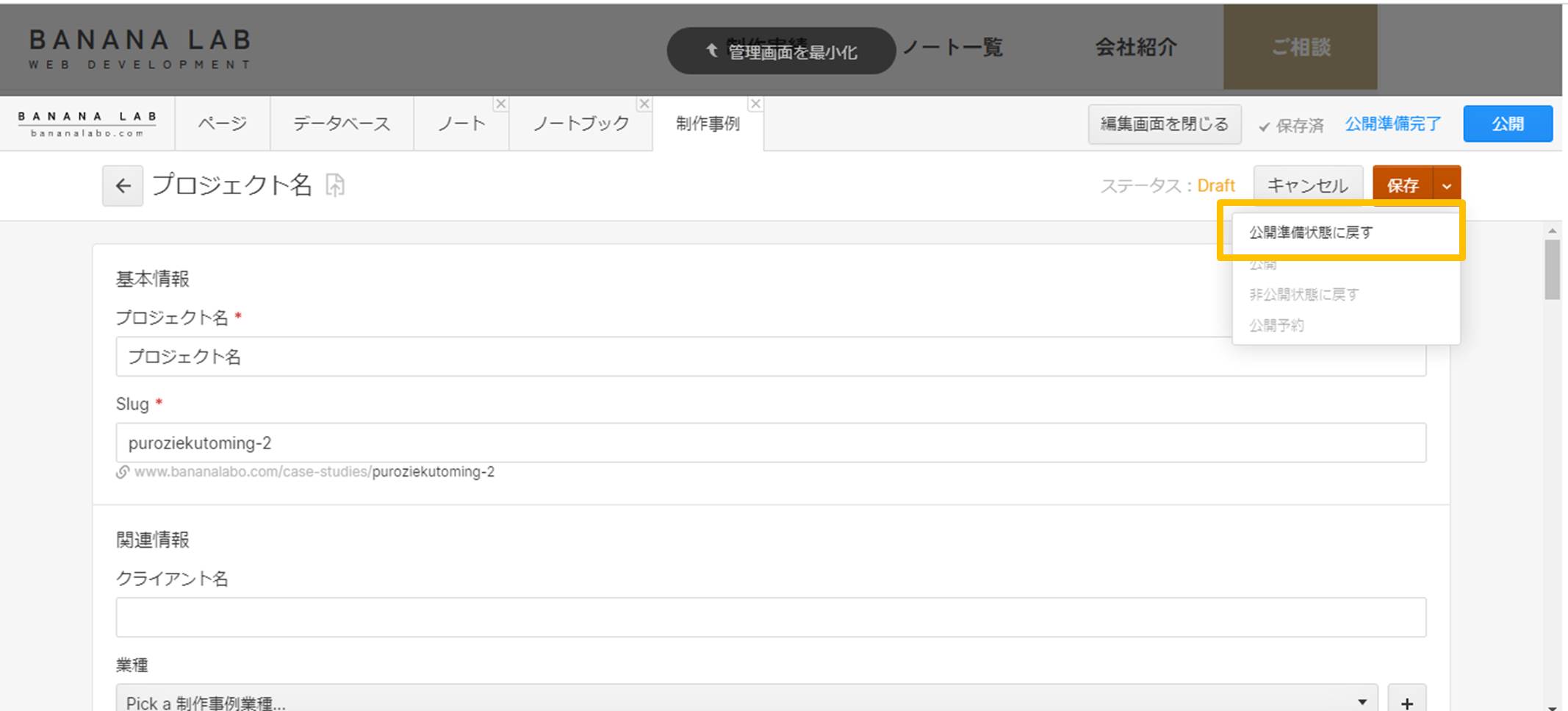1568x711 pixels.
Task: Open 会社紹介 in site navigation
Action: (x=1136, y=48)
